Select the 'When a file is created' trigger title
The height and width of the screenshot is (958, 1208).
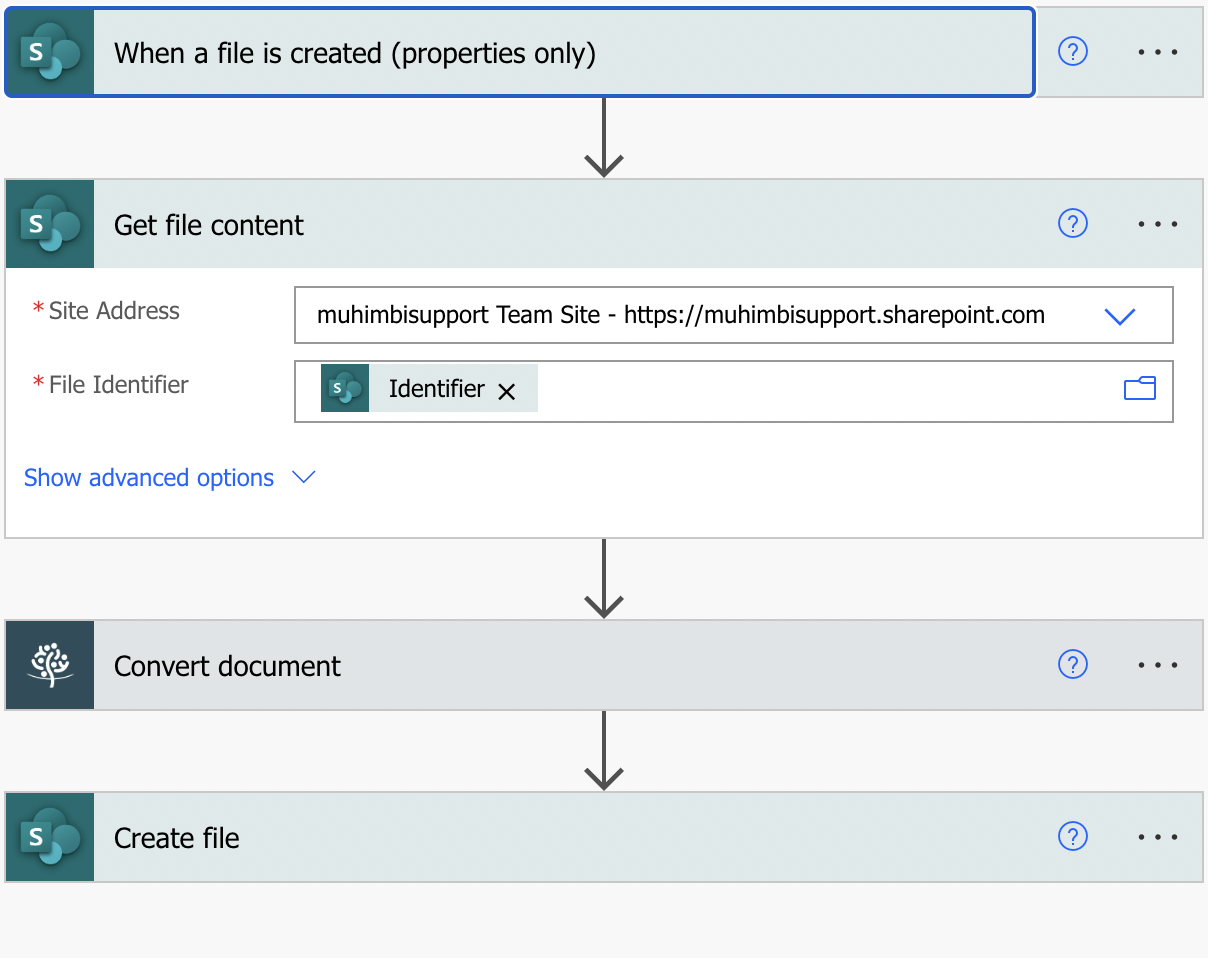(354, 53)
